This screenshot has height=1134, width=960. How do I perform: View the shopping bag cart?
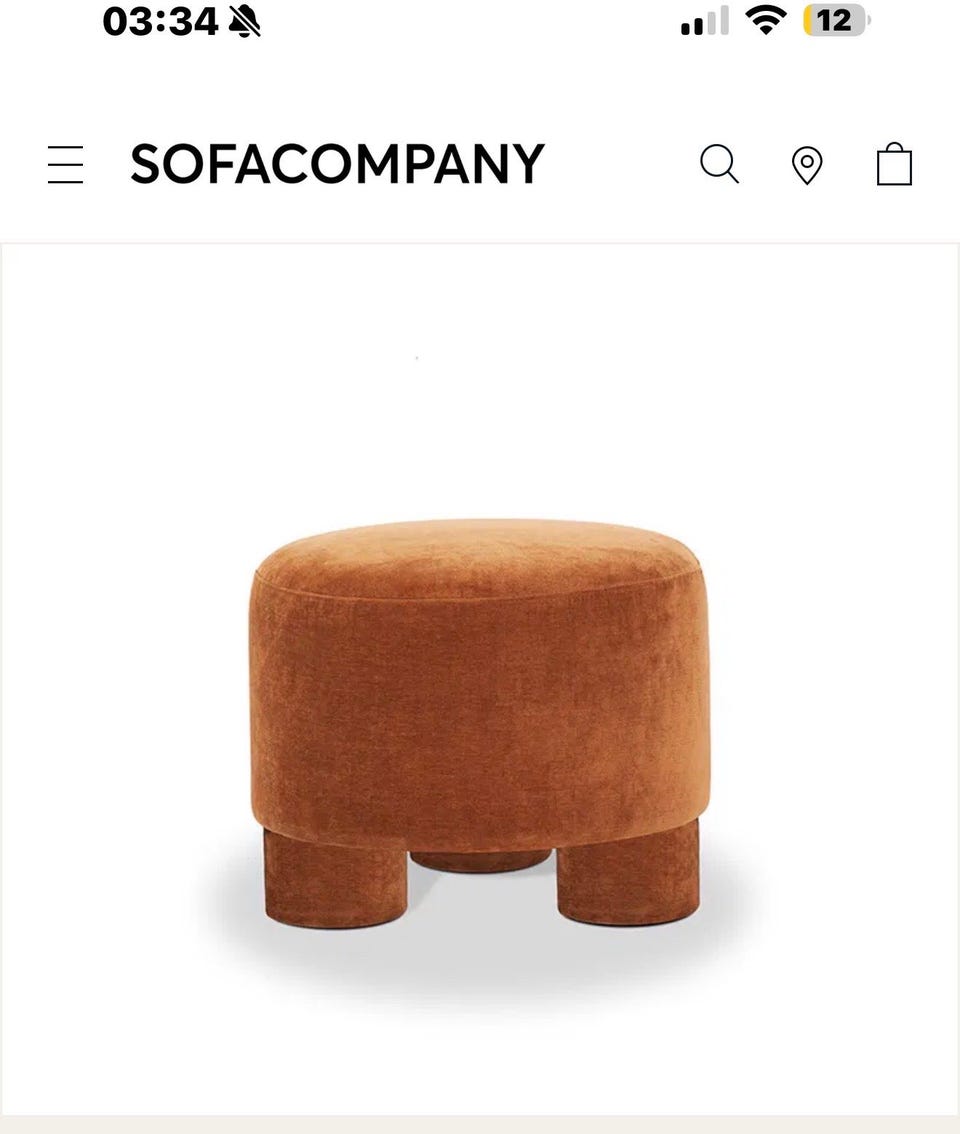[894, 163]
